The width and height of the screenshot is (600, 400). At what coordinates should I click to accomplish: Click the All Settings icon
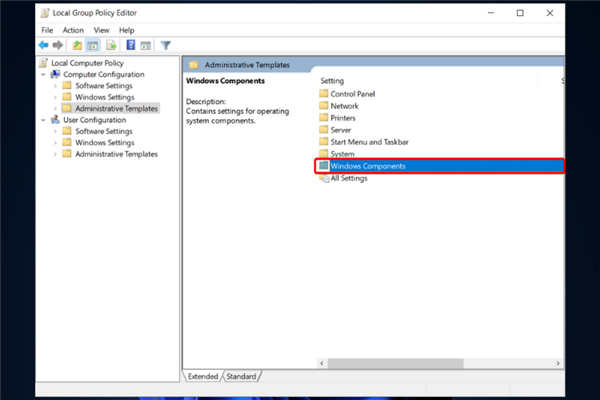click(324, 178)
